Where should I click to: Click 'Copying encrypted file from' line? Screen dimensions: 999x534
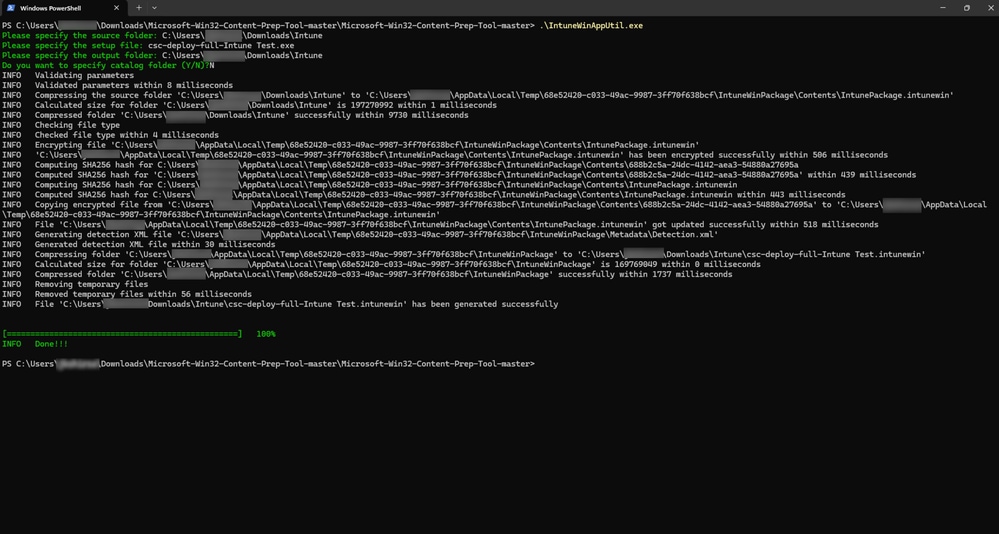[494, 210]
